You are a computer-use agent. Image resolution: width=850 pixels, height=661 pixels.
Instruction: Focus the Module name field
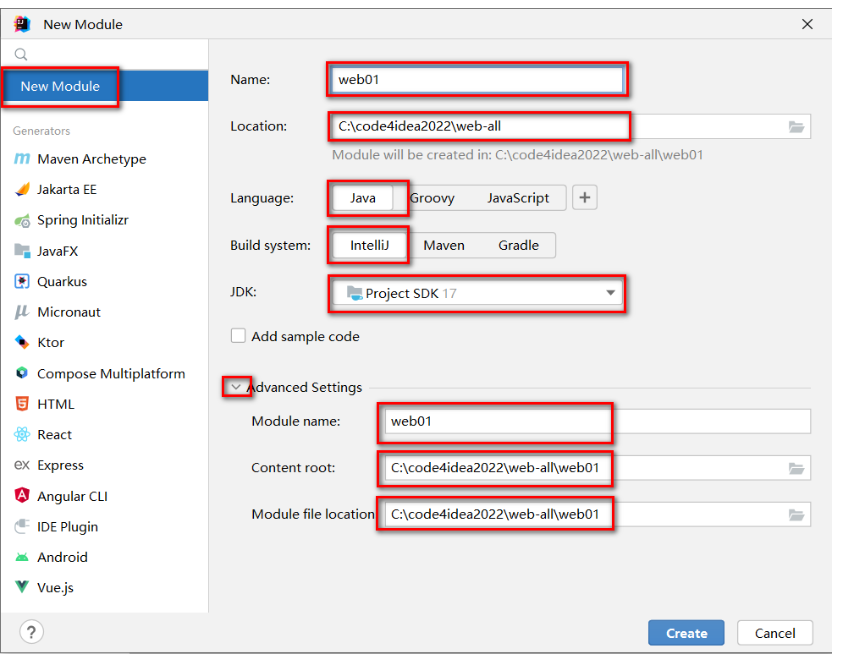tap(597, 421)
